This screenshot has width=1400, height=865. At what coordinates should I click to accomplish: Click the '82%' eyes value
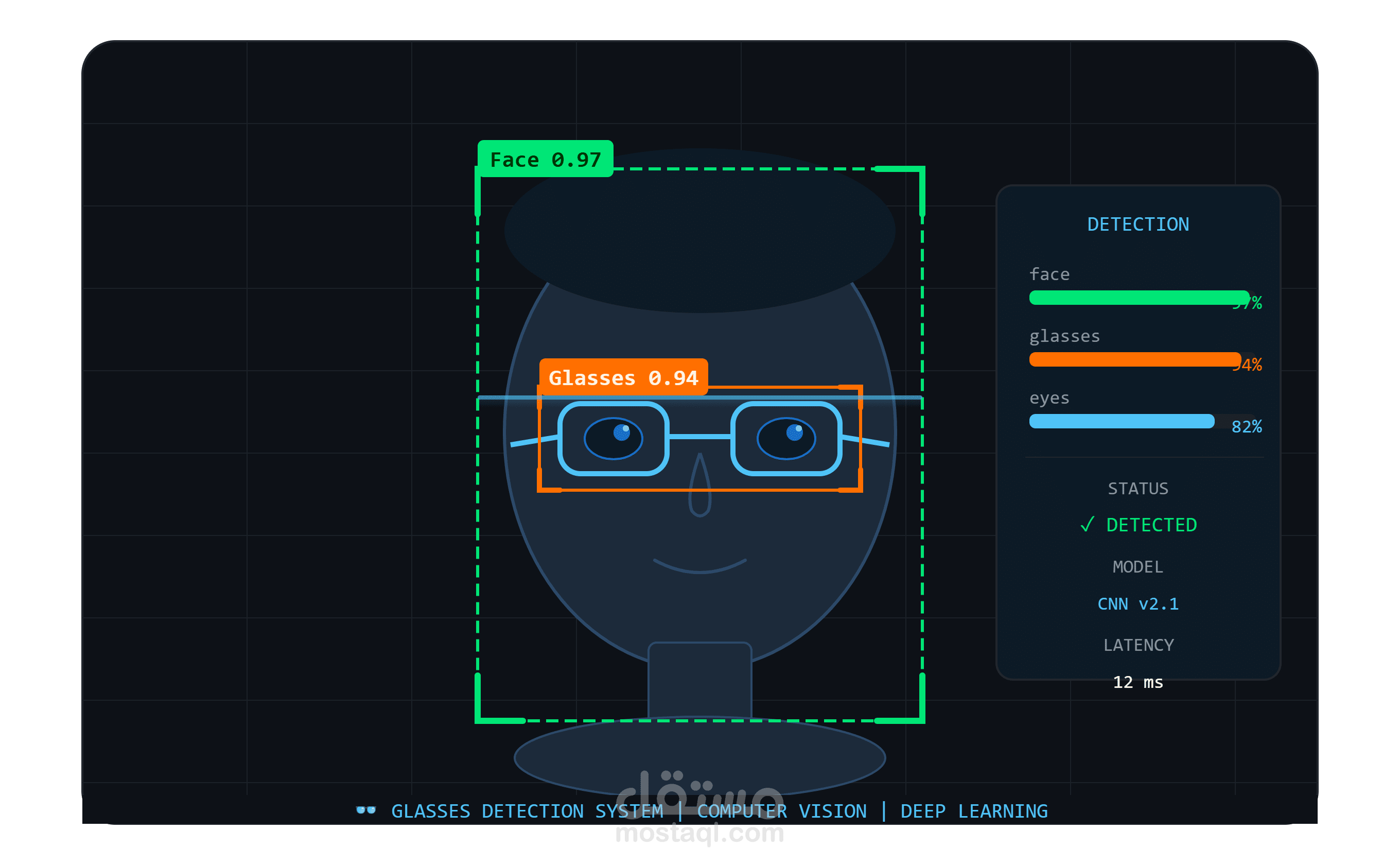point(1247,427)
